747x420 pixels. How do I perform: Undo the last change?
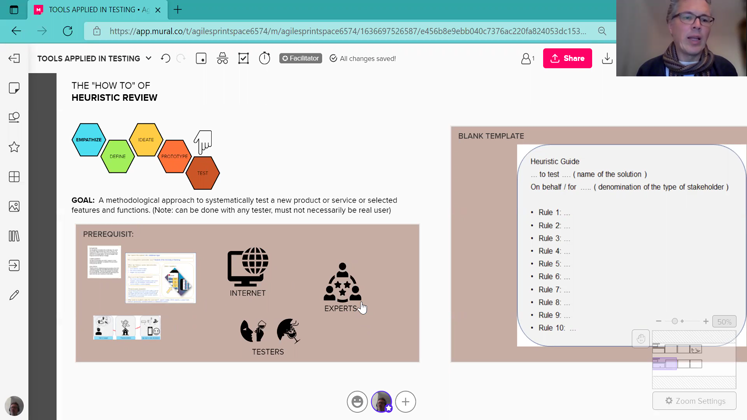[165, 58]
